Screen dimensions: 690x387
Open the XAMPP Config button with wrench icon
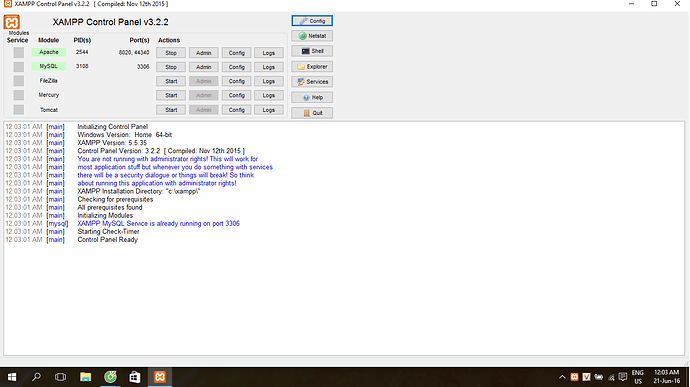click(x=312, y=21)
